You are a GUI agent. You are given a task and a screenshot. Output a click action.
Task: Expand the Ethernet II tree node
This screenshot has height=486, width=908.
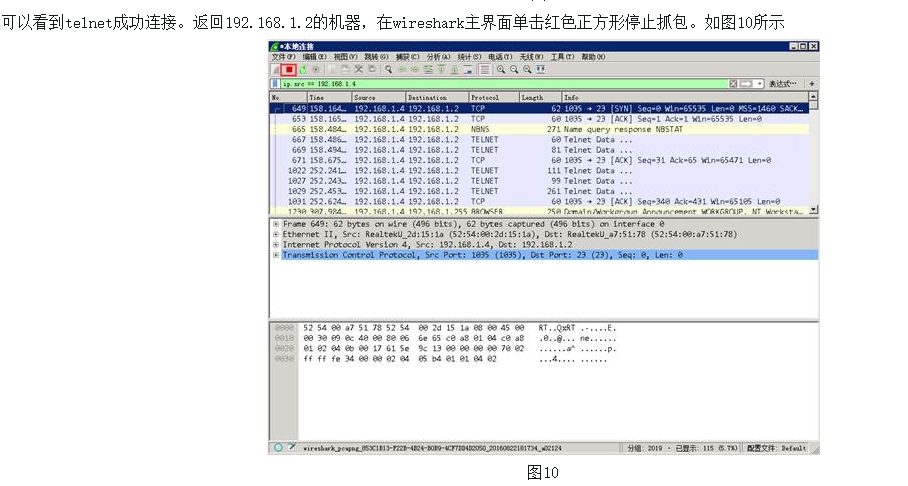276,235
